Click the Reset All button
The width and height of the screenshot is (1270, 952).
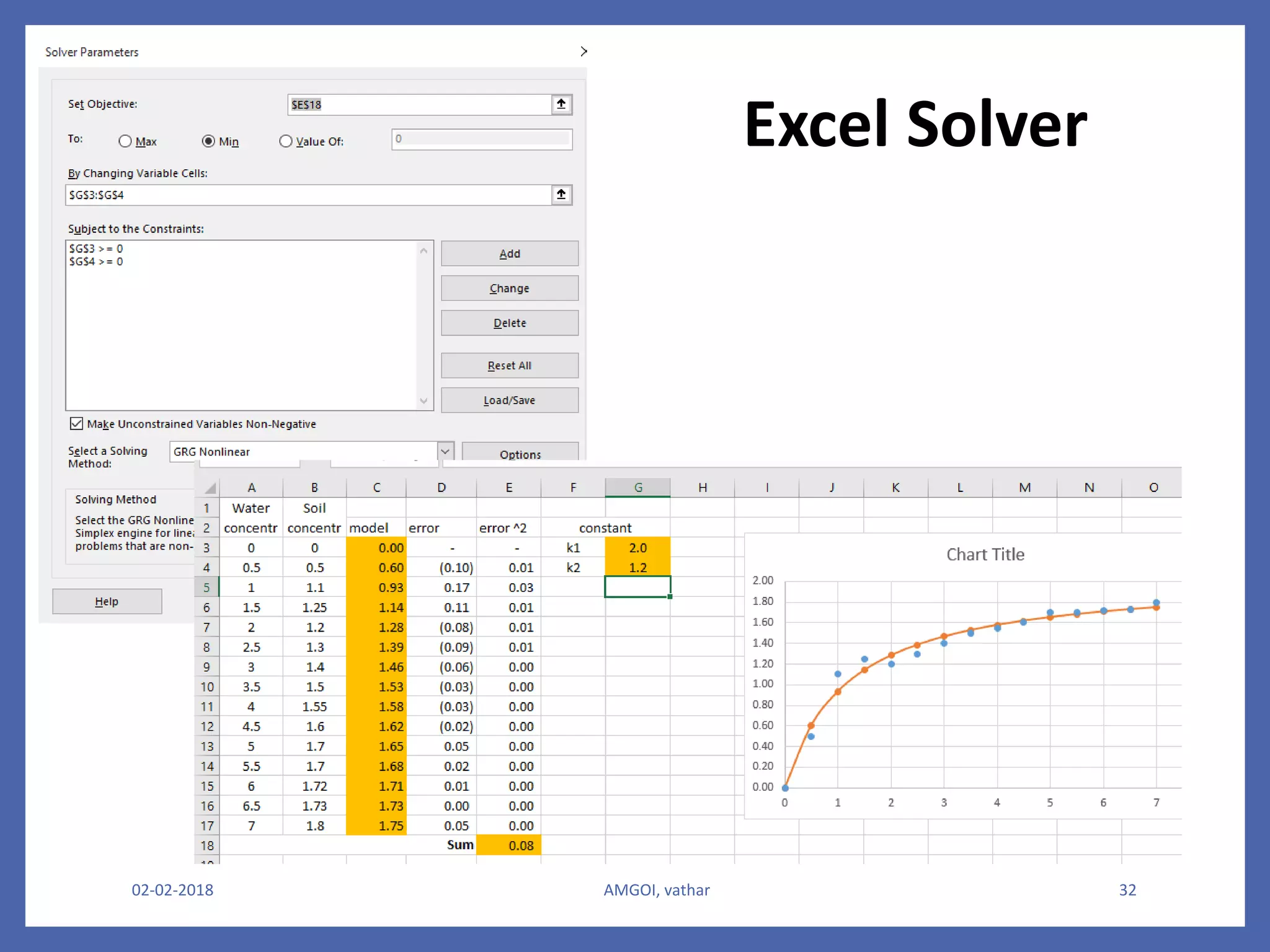510,366
